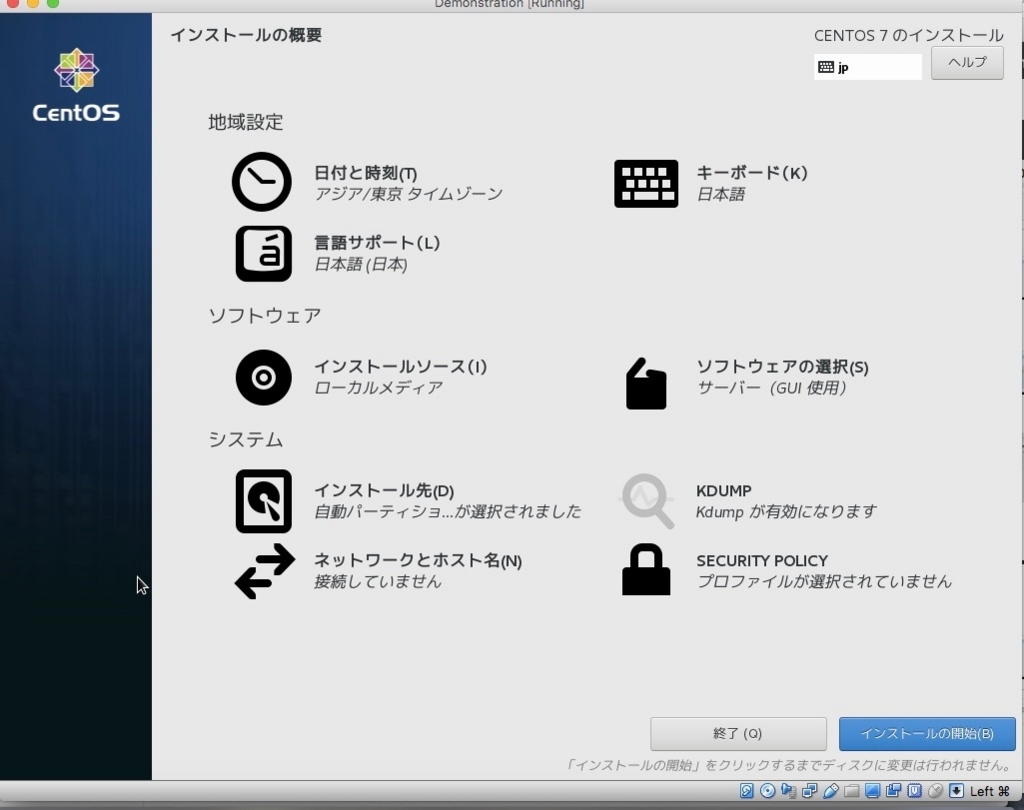Click the CentOS logo in sidebar

(x=76, y=85)
